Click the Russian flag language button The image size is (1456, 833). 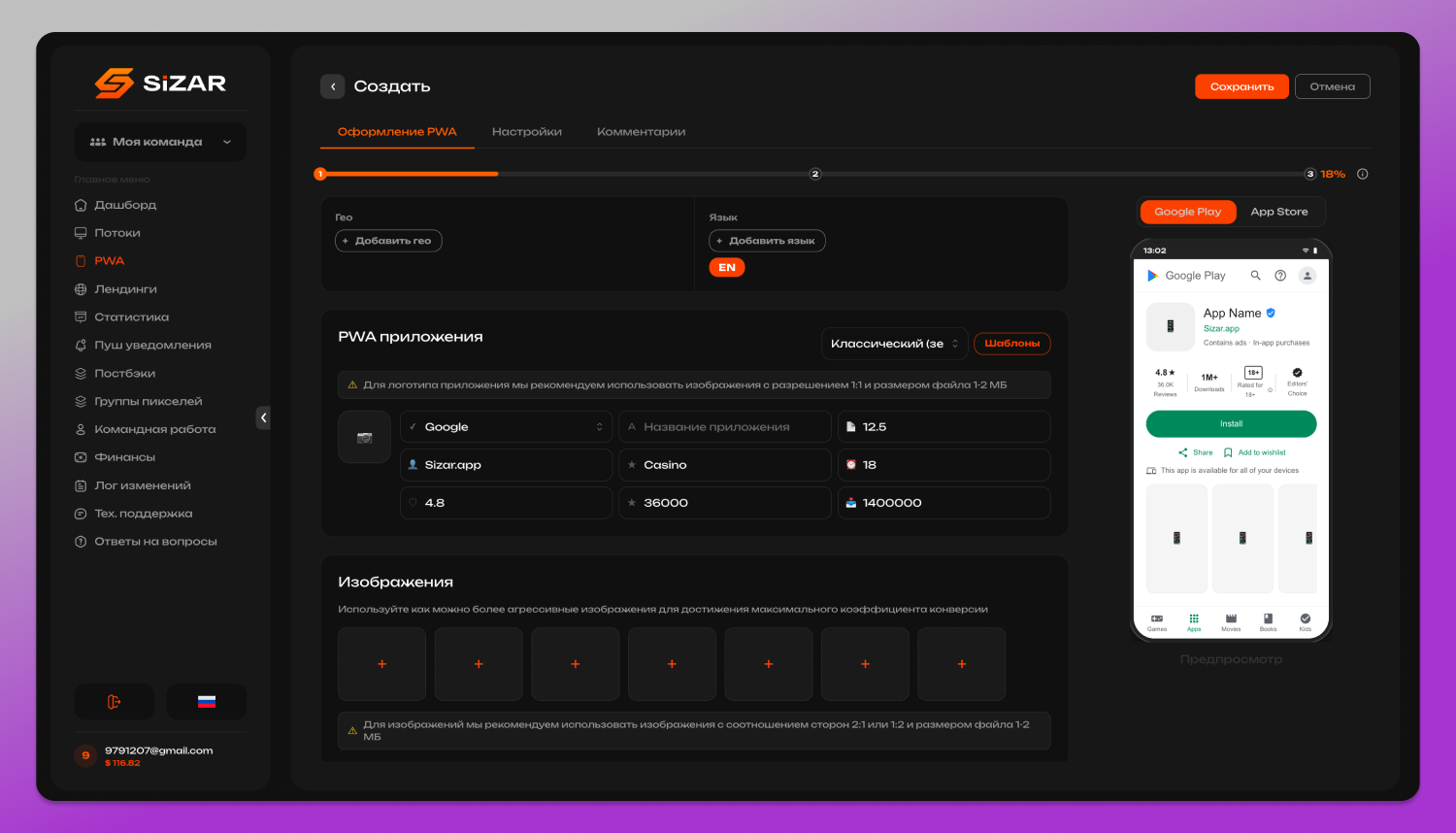pyautogui.click(x=207, y=702)
